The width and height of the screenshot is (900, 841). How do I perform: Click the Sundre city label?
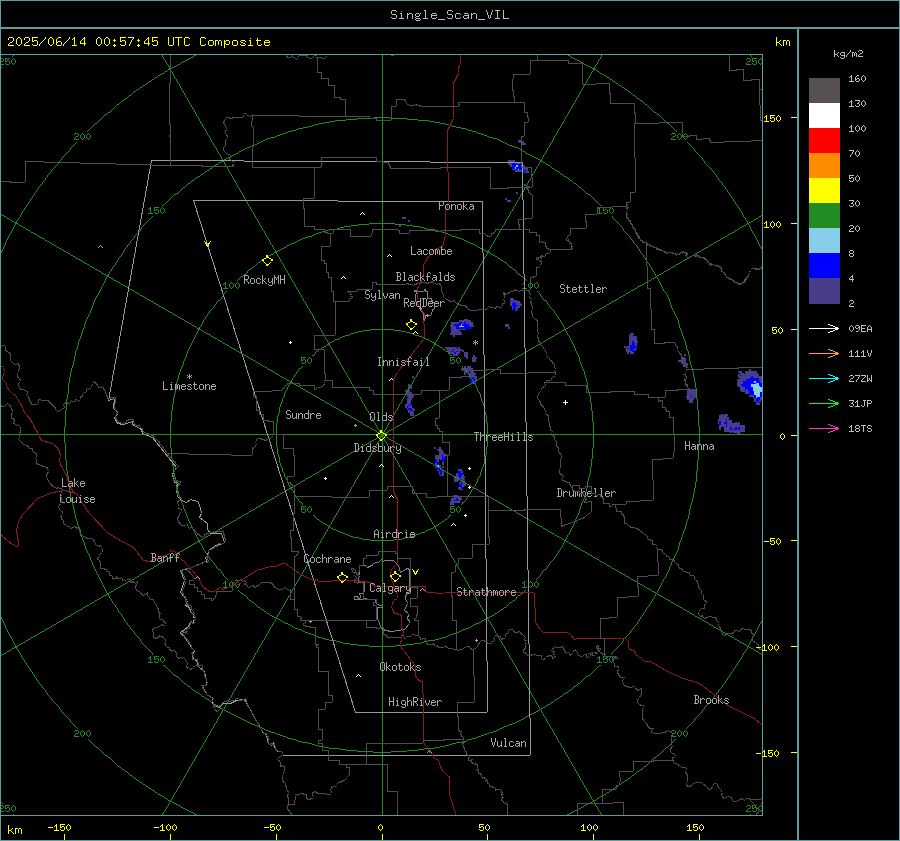pos(303,414)
